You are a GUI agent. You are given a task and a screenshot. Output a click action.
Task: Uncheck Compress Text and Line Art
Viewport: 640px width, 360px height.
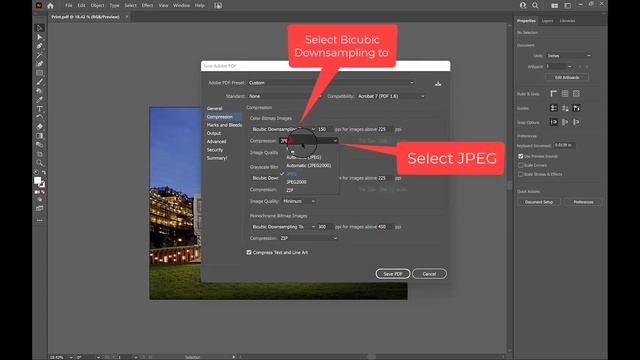pyautogui.click(x=249, y=253)
